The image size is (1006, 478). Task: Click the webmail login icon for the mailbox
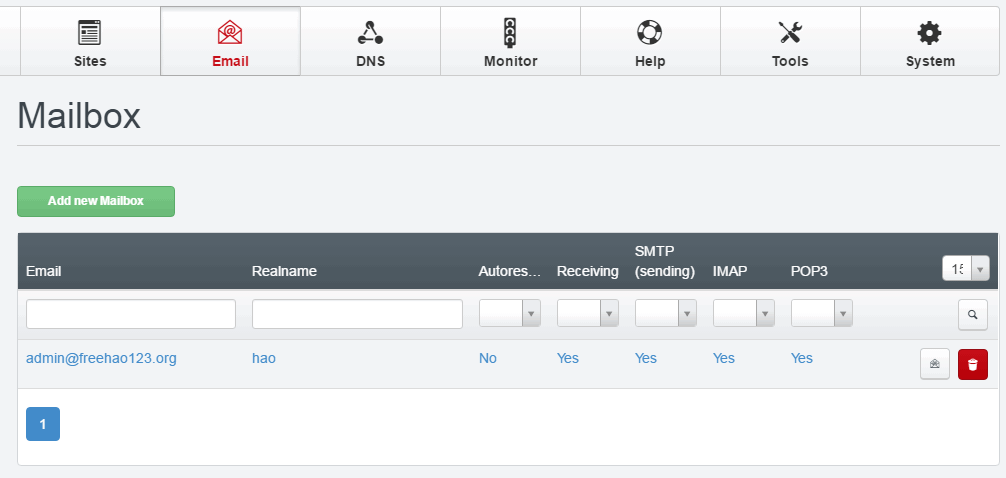935,365
